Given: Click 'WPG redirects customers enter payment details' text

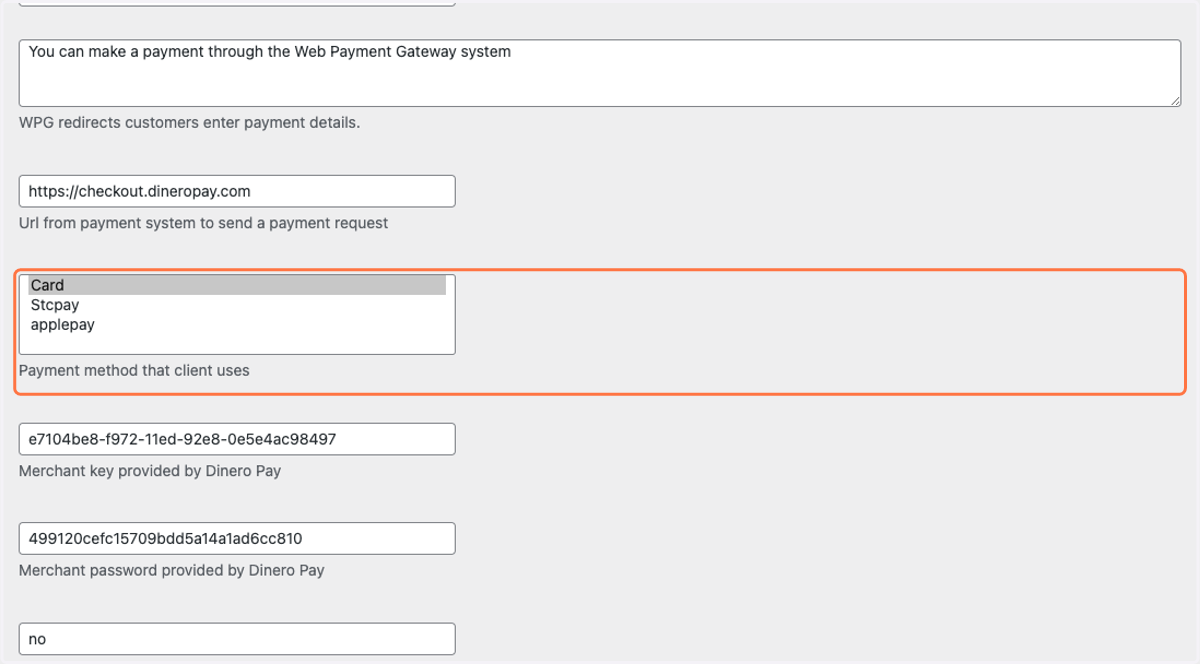Looking at the screenshot, I should point(189,123).
